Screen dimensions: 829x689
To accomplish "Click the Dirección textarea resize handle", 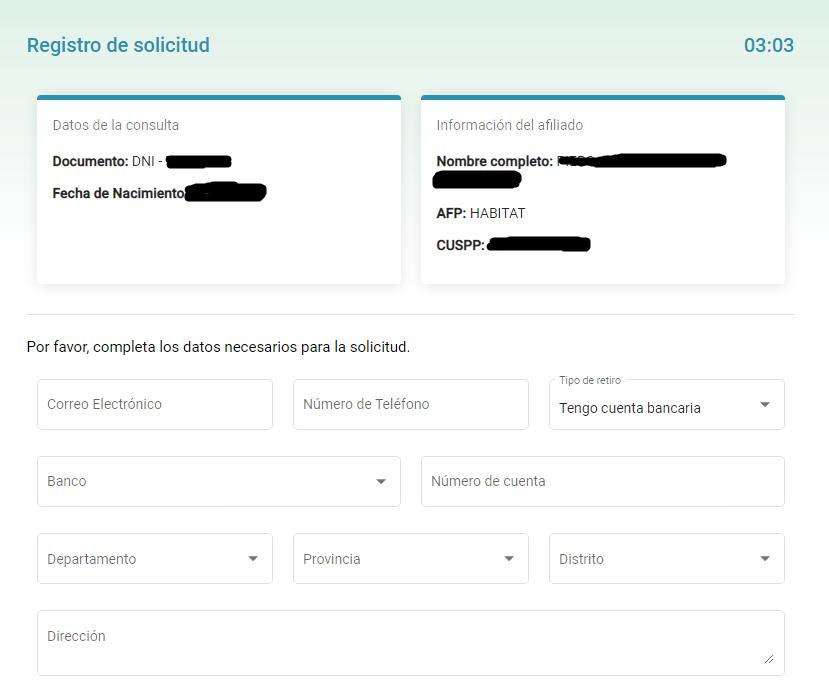I will pos(768,658).
